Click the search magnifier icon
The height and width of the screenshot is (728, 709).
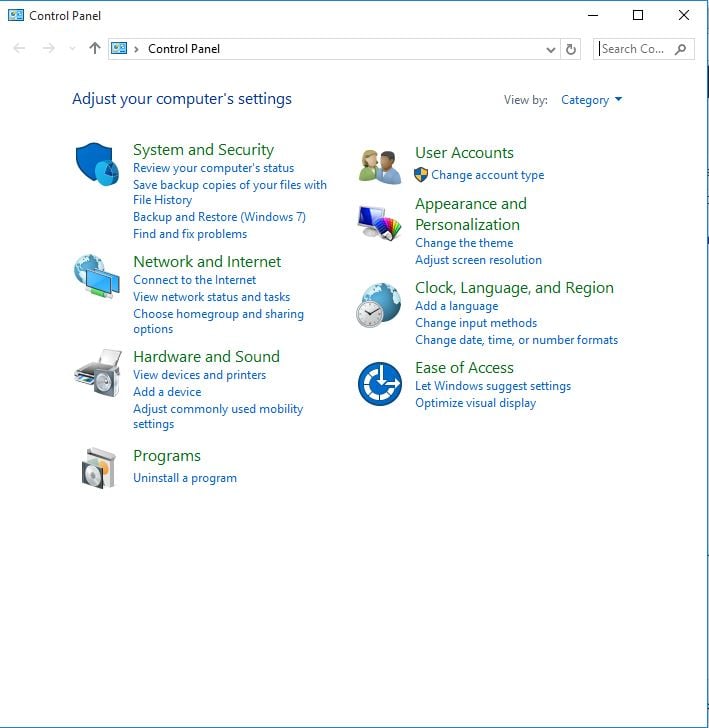click(681, 49)
